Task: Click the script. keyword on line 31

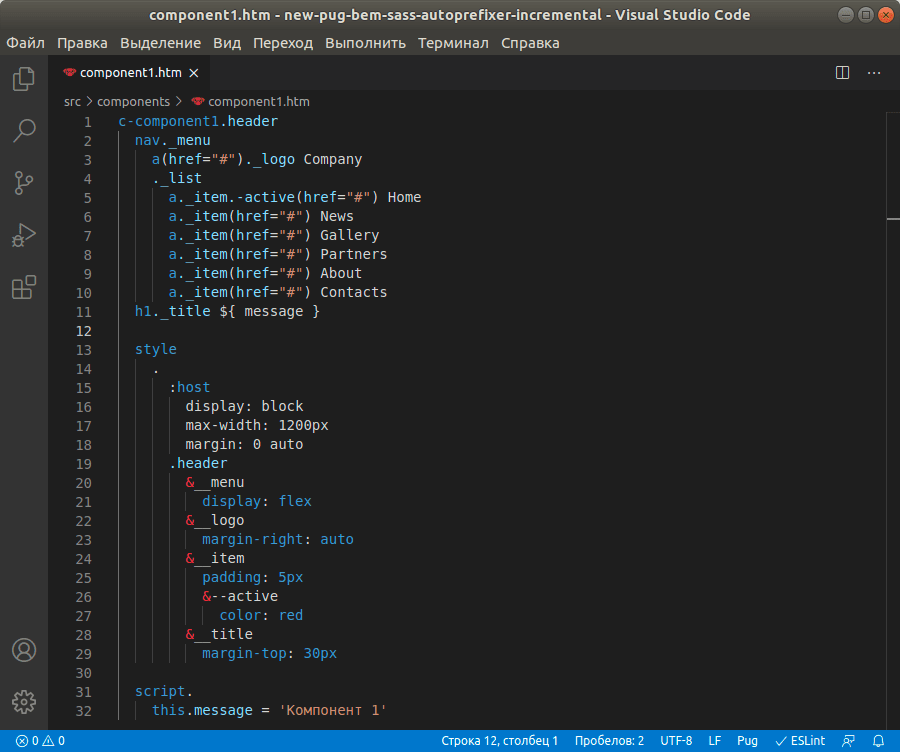Action: (164, 691)
